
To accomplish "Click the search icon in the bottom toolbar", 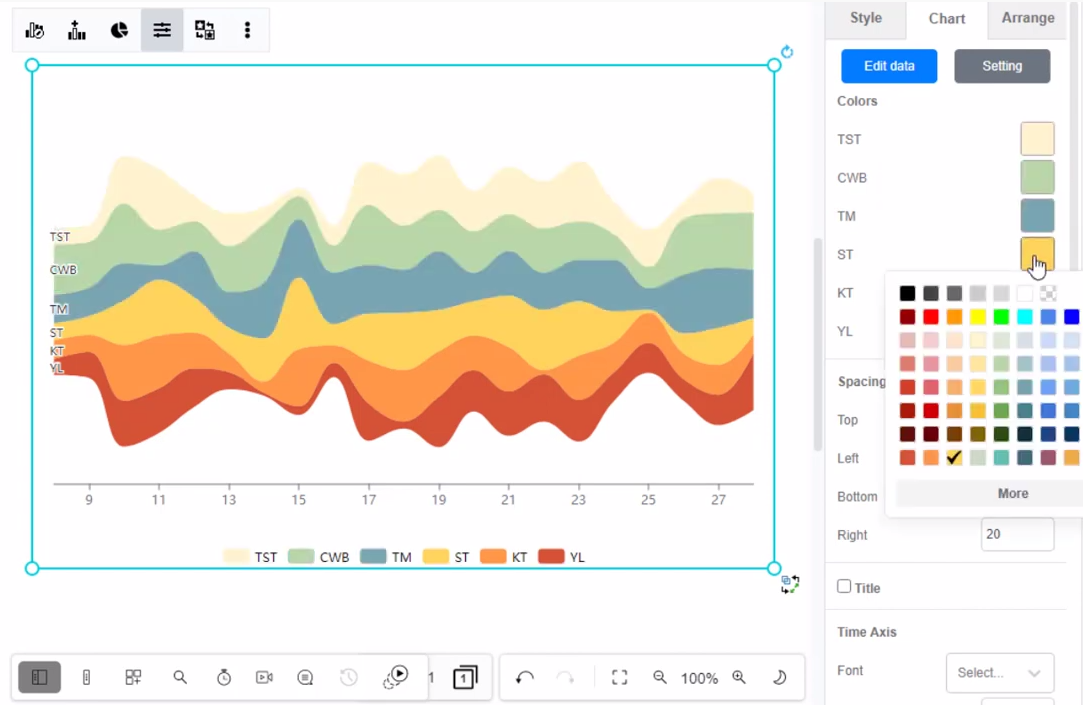I will 180,677.
